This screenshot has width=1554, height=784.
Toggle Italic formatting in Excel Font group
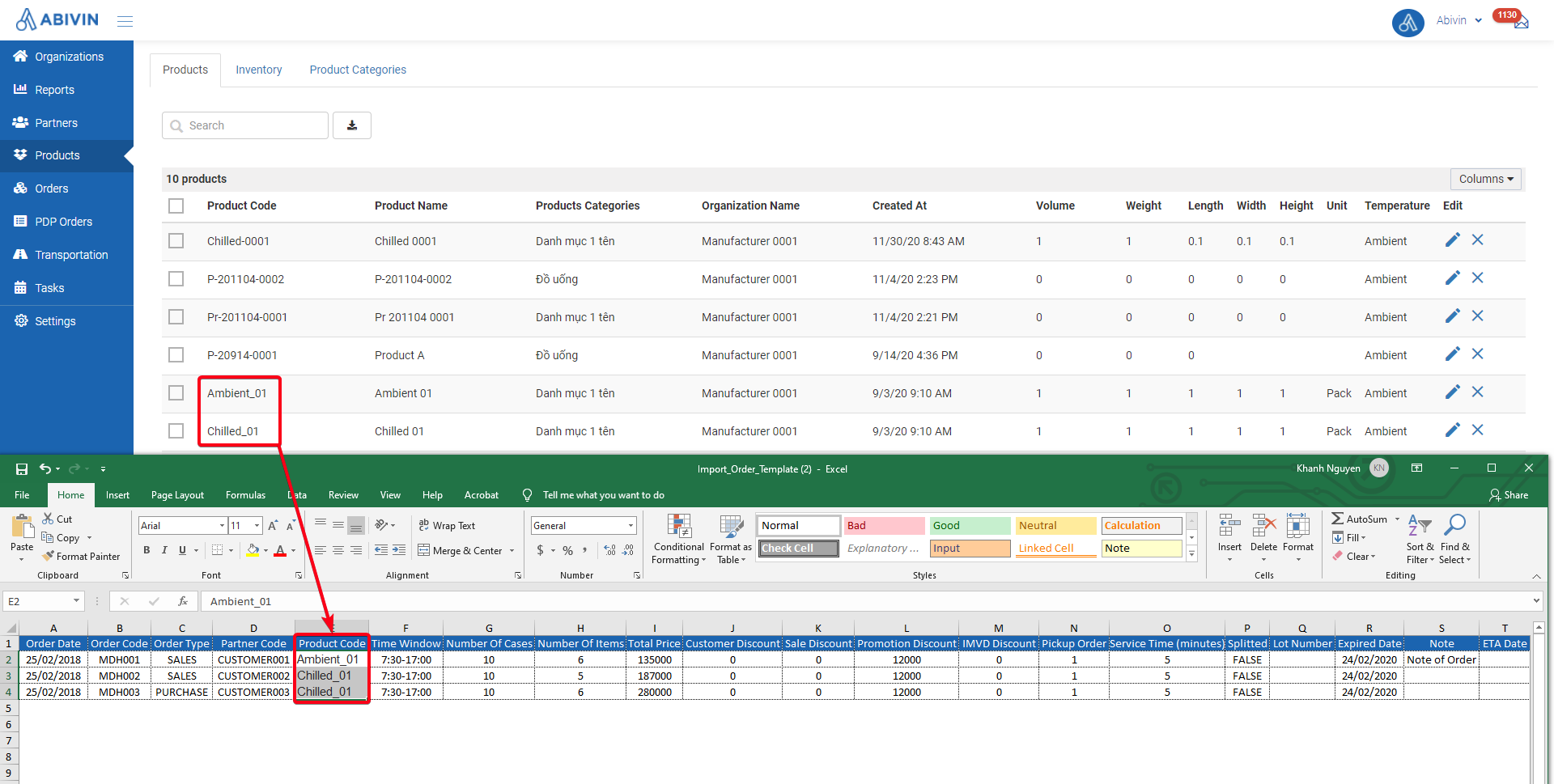coord(164,550)
